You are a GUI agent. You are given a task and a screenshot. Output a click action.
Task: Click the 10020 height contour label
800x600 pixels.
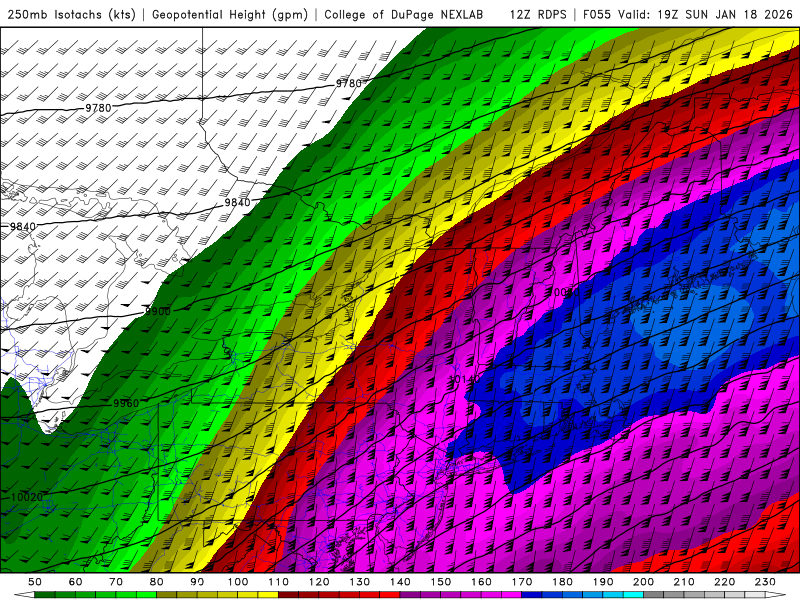(27, 497)
